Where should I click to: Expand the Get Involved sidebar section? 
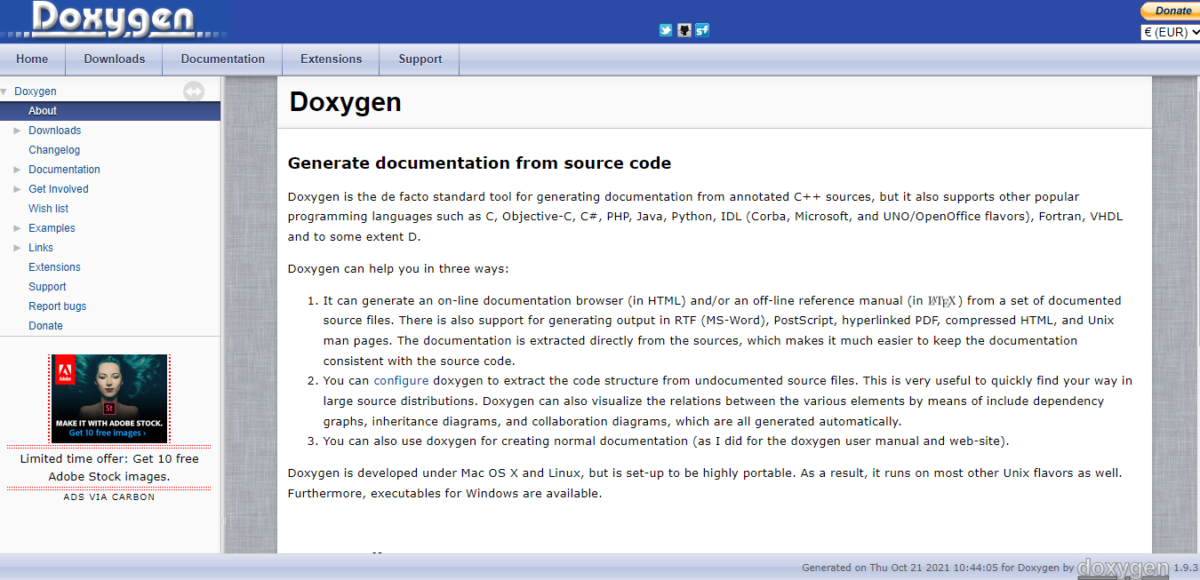tap(16, 189)
